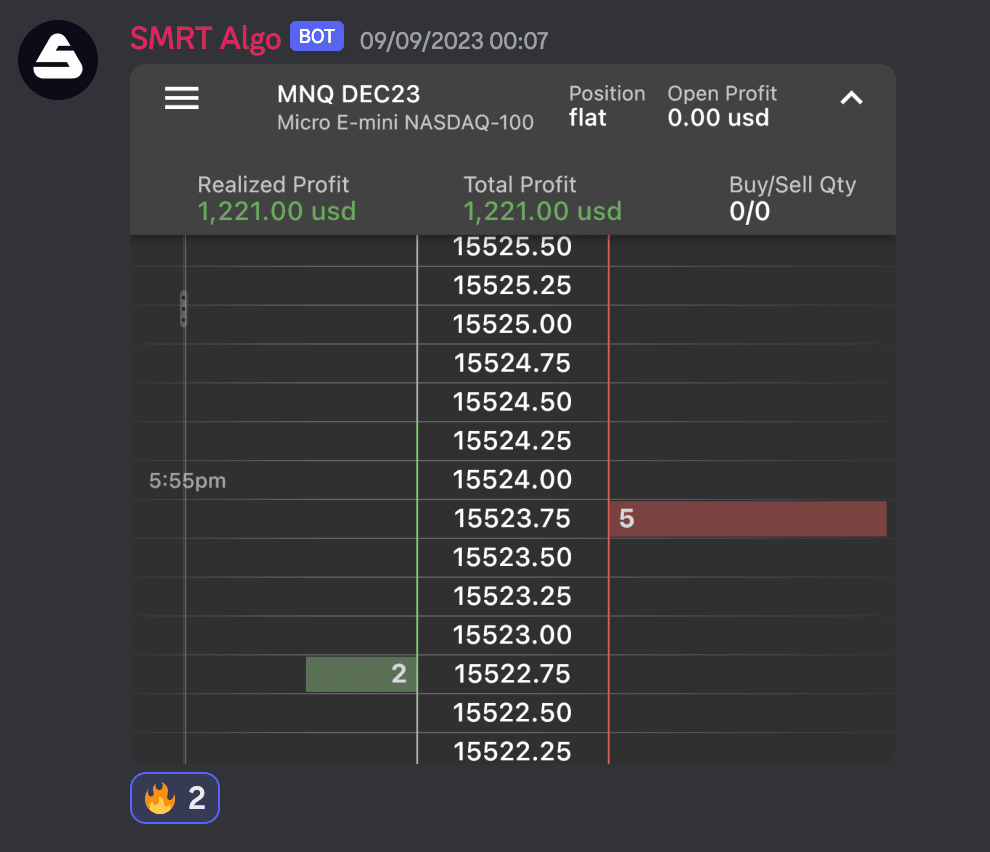Open the SMRT Algo username profile

point(205,38)
